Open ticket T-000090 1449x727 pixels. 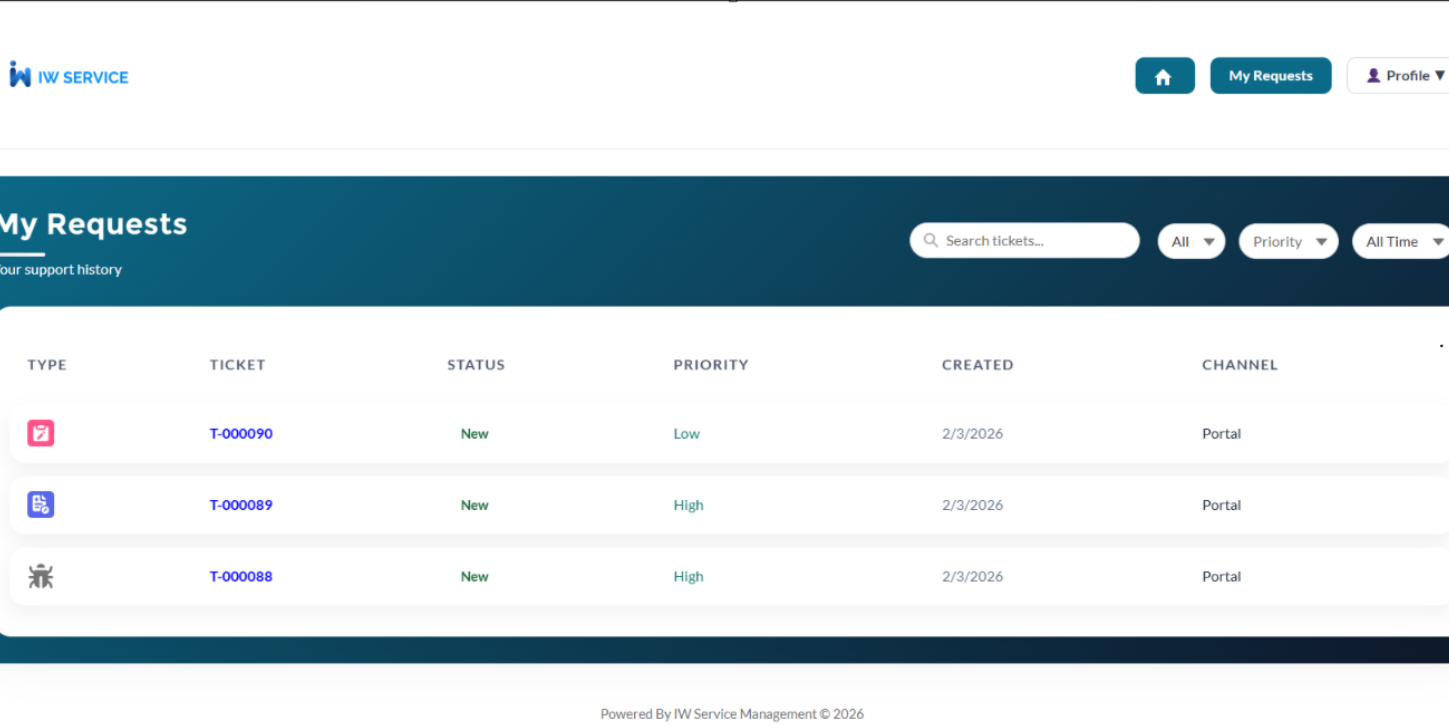pyautogui.click(x=241, y=434)
